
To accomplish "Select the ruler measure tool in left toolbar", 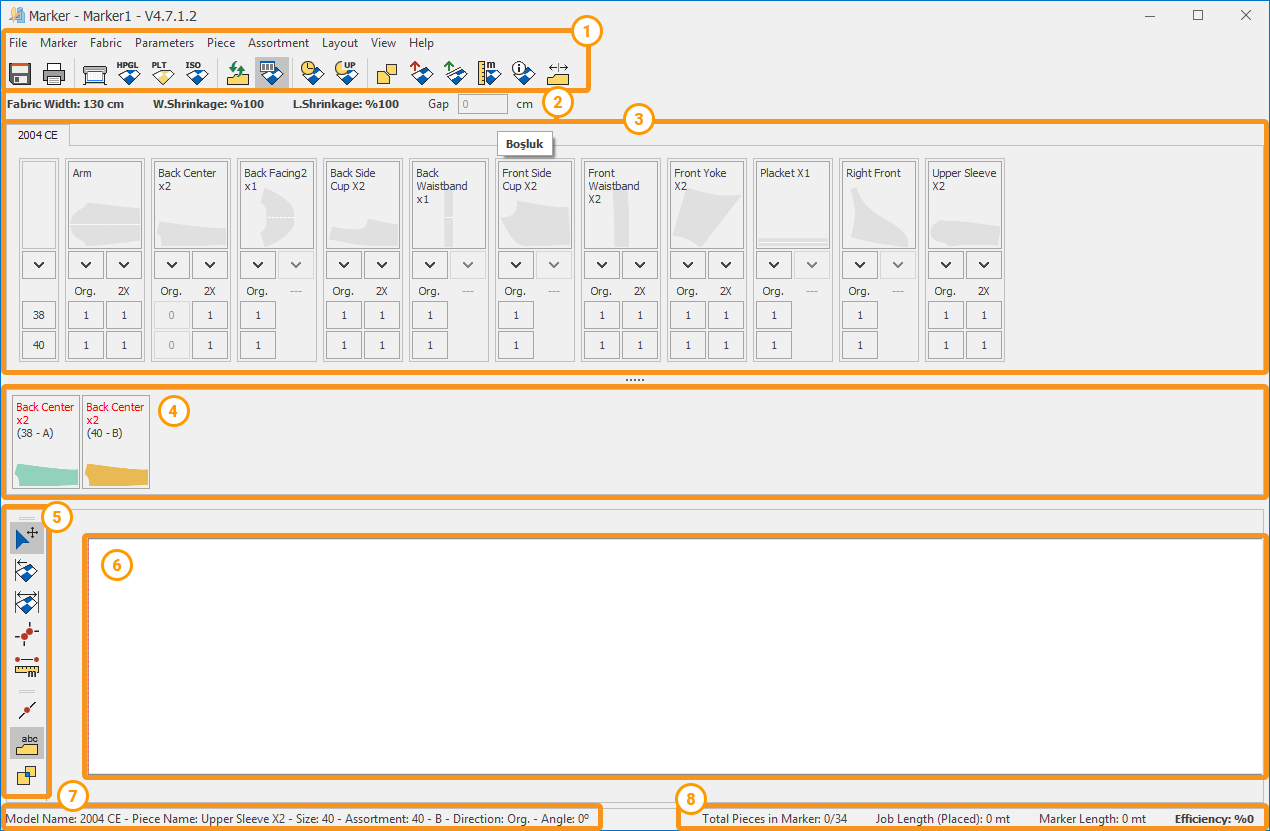I will [27, 665].
